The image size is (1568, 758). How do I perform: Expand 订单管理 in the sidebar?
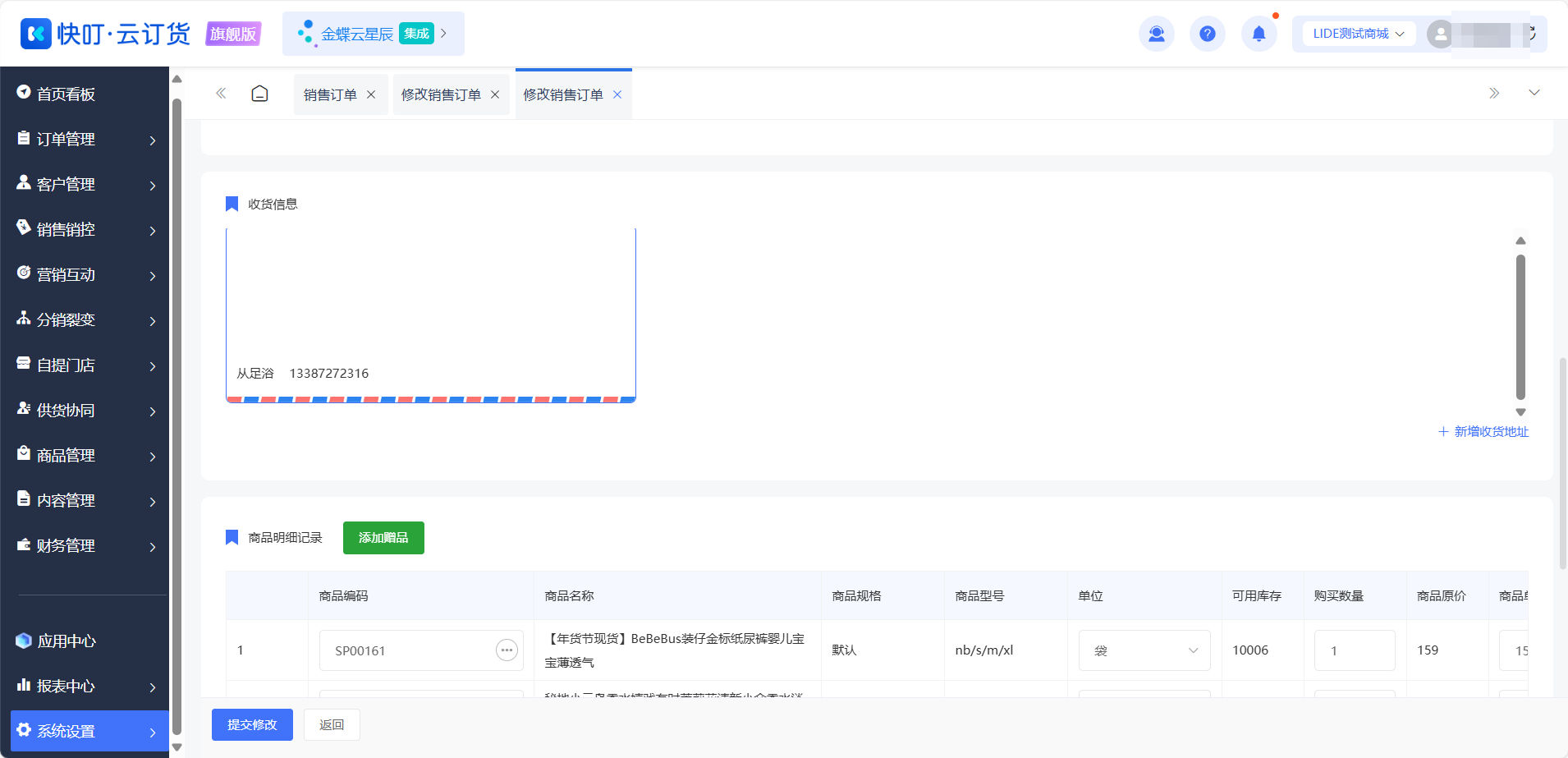coord(86,139)
